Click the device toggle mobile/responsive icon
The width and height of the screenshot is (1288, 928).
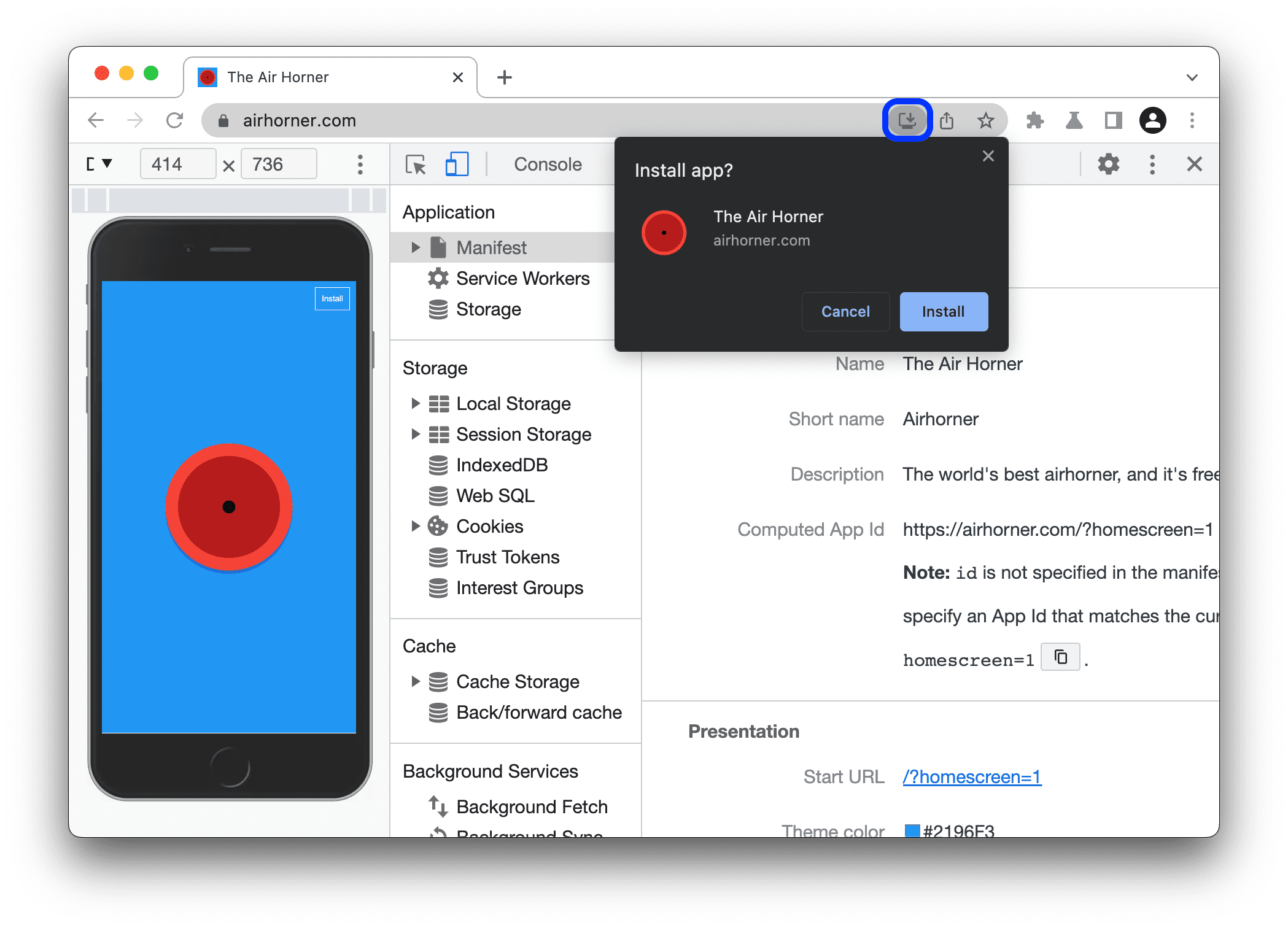pos(455,165)
